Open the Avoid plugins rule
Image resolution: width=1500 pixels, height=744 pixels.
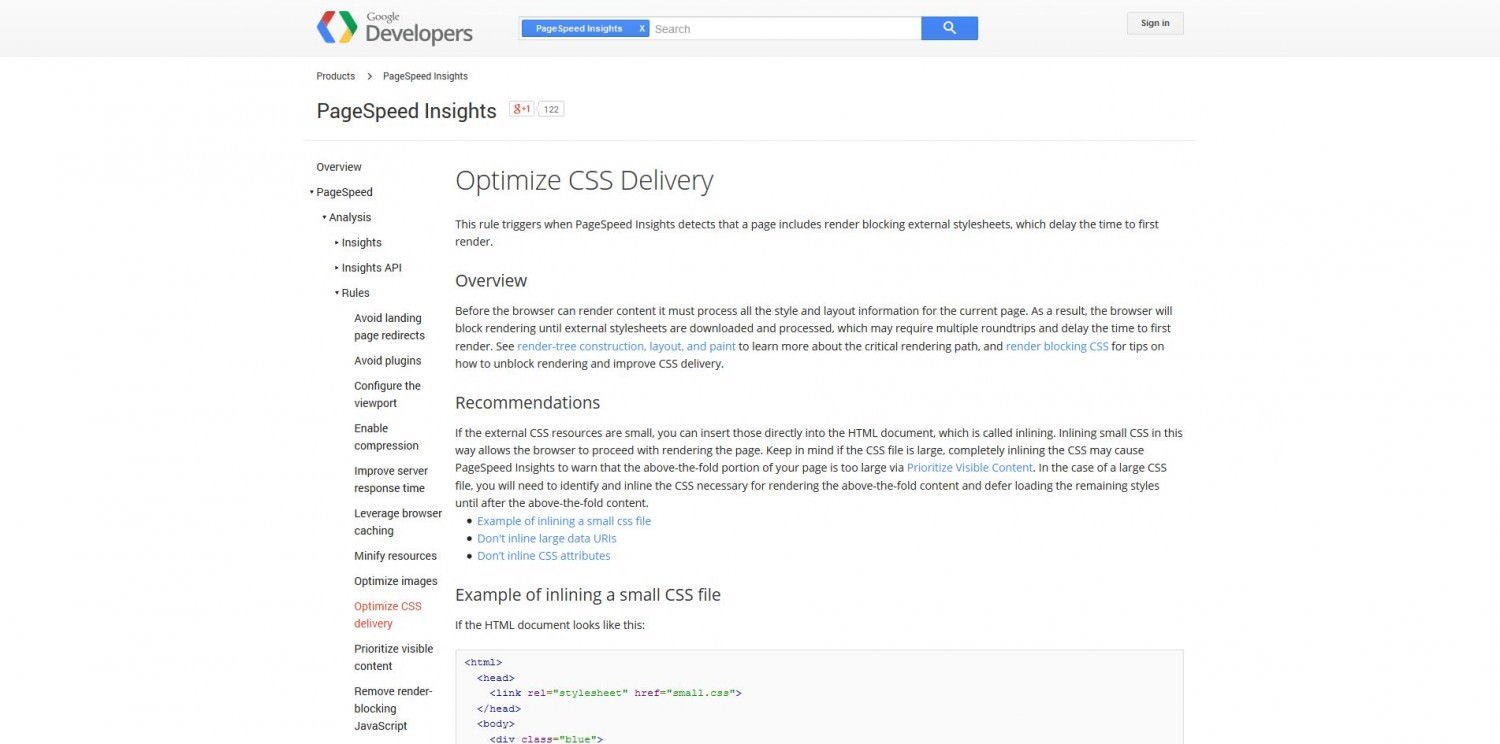(388, 361)
